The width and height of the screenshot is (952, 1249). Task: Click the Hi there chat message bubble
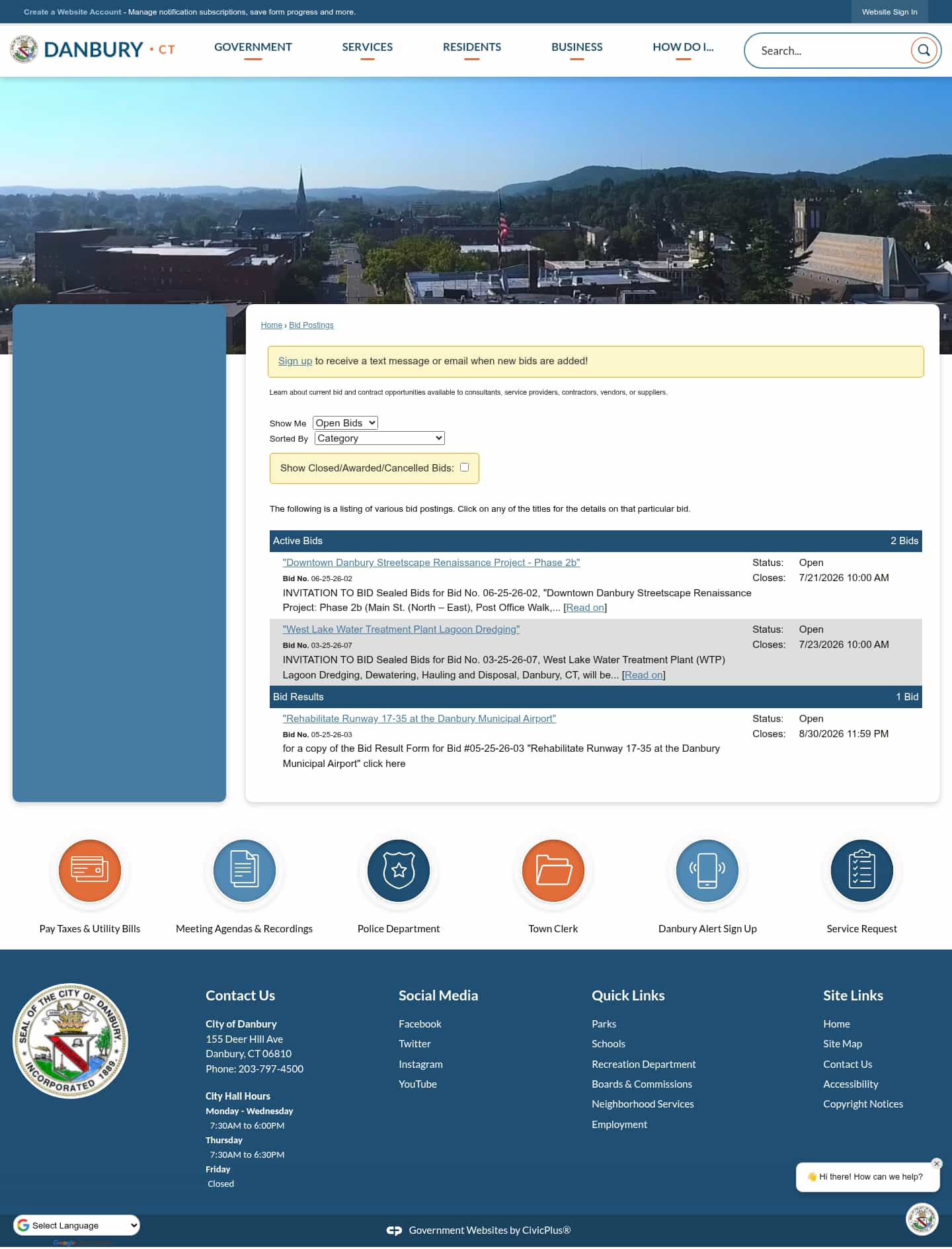coord(867,1177)
